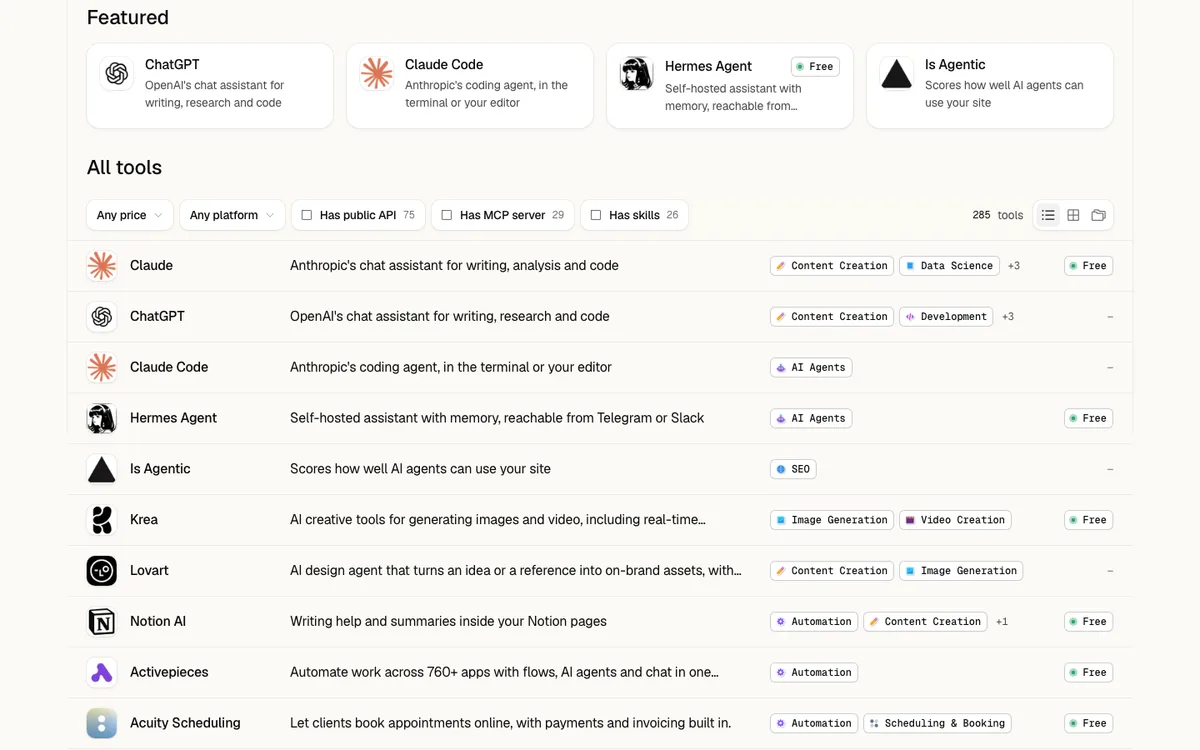Click the Notion AI row logo icon

(101, 622)
